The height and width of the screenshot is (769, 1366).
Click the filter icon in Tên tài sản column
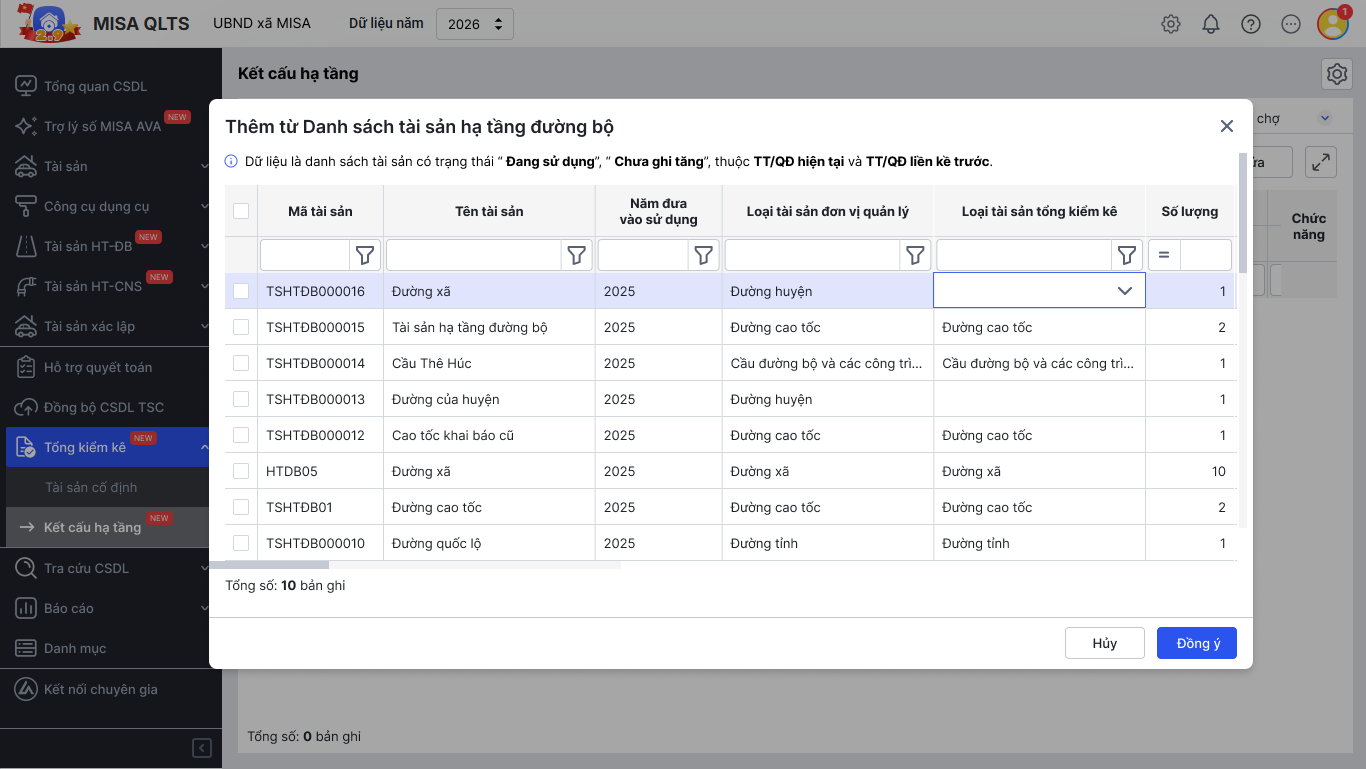pos(577,255)
